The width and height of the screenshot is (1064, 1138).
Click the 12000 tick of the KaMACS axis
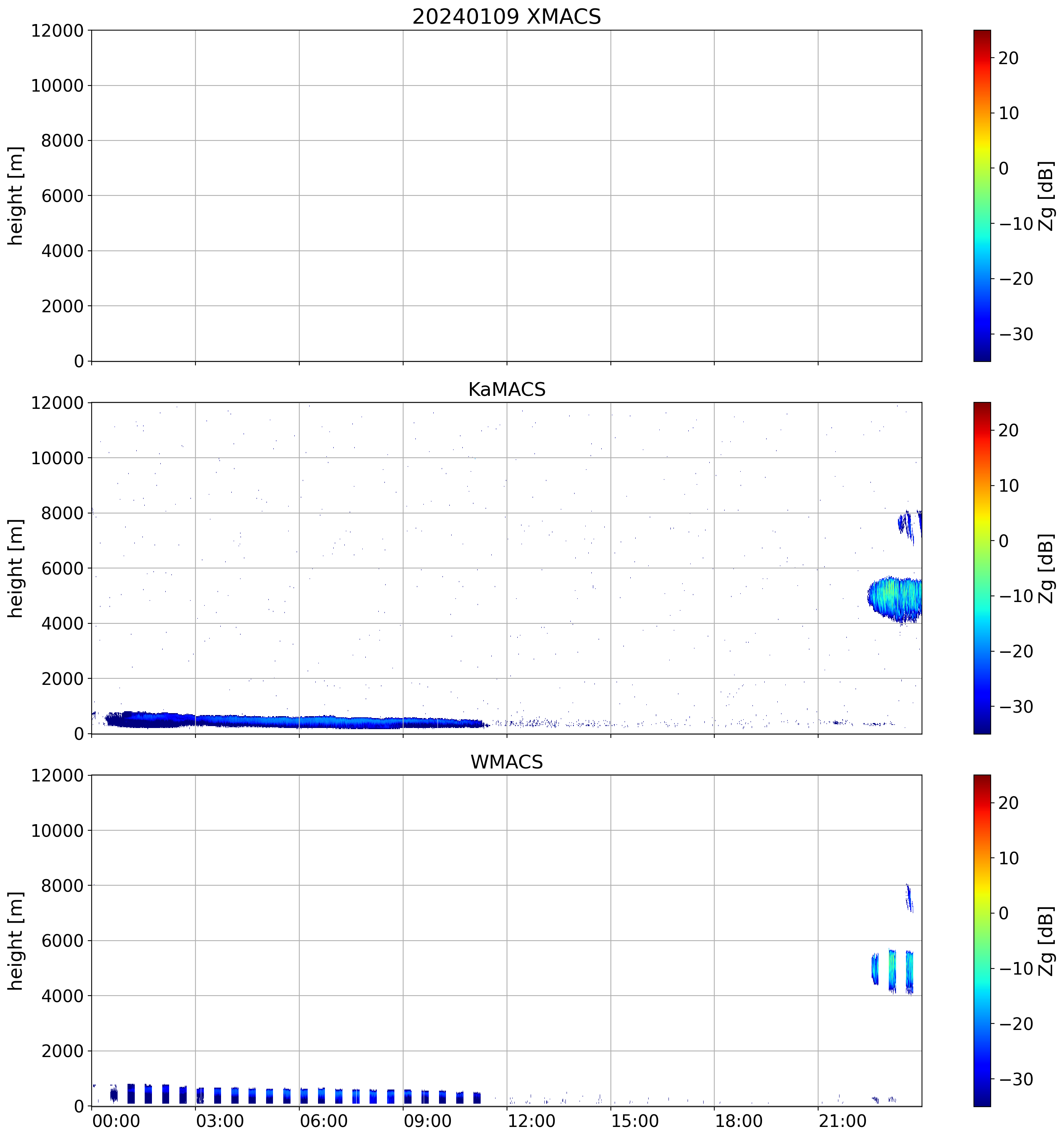(x=57, y=403)
